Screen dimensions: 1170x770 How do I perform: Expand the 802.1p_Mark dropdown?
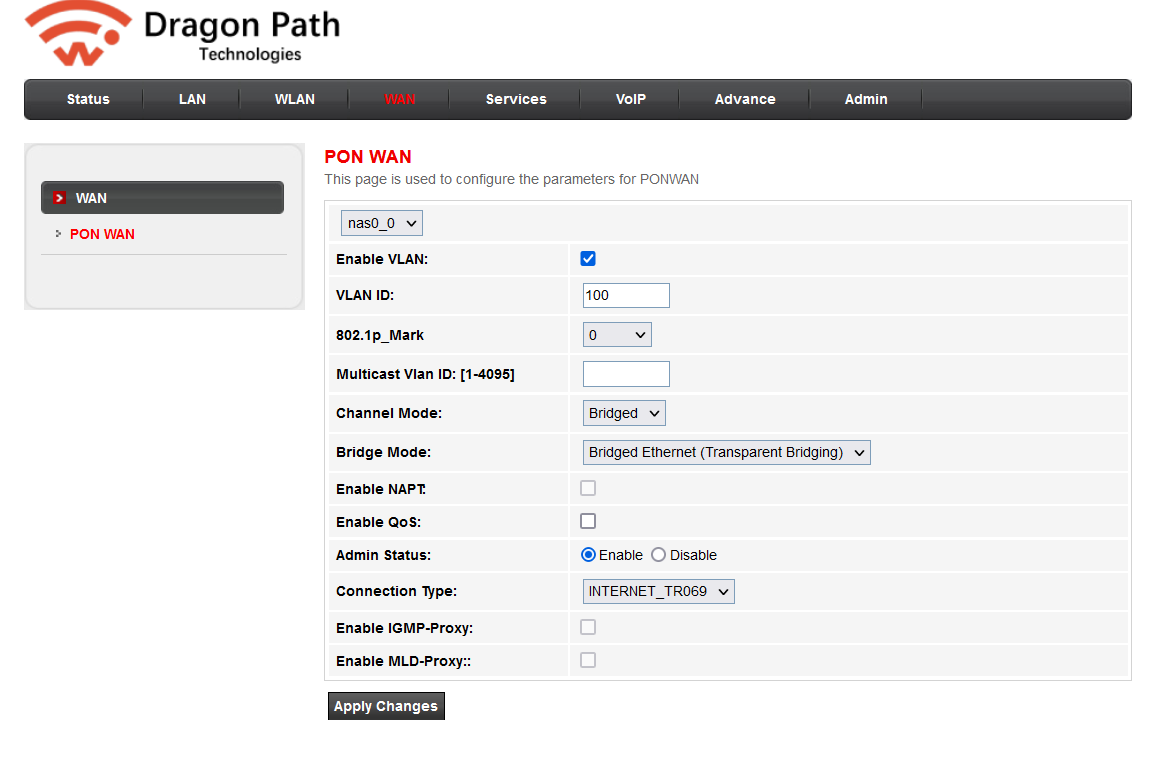(x=617, y=335)
